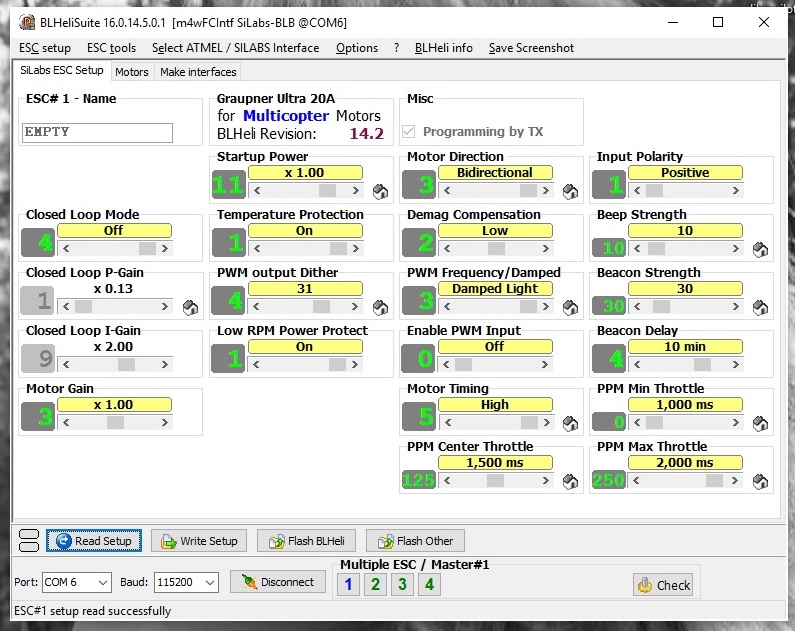Click PPM Max Throttle default house icon
The image size is (795, 631).
pyautogui.click(x=760, y=481)
